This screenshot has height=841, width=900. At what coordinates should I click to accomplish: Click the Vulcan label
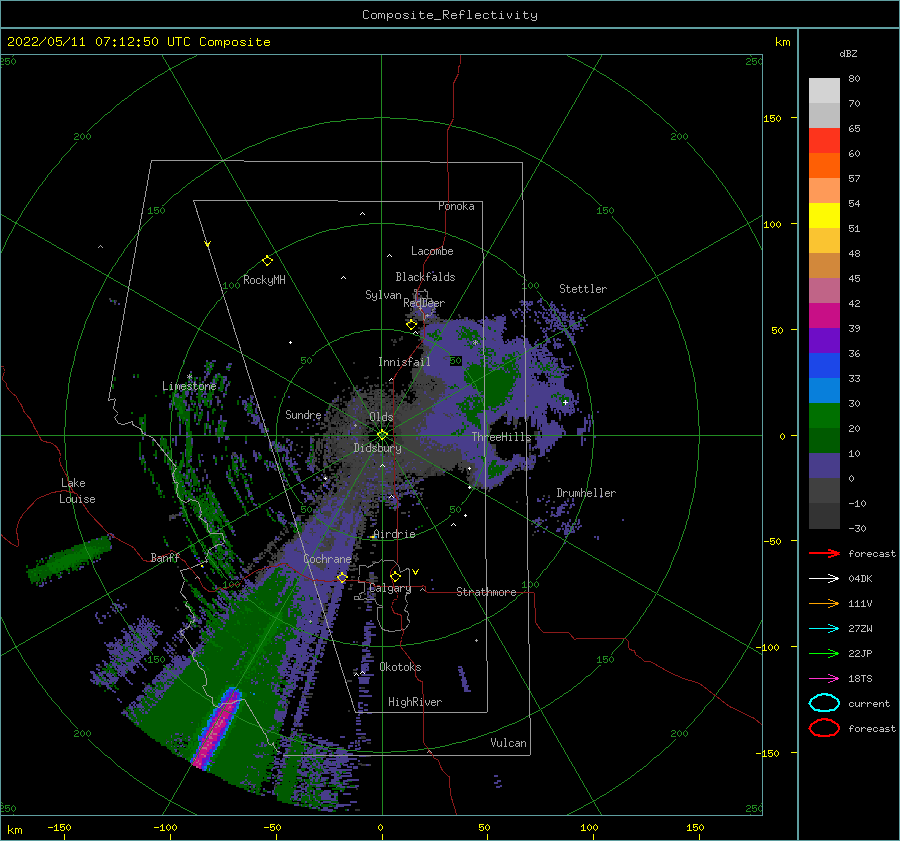click(x=508, y=743)
